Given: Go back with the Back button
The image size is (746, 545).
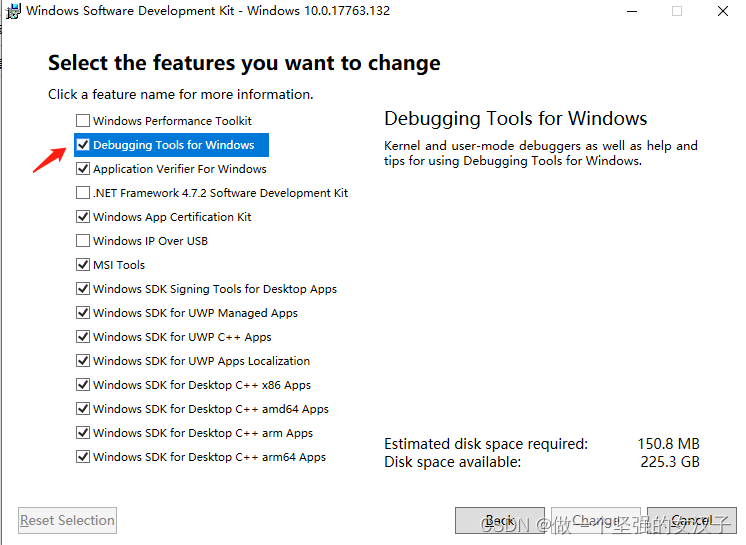Looking at the screenshot, I should tap(500, 520).
